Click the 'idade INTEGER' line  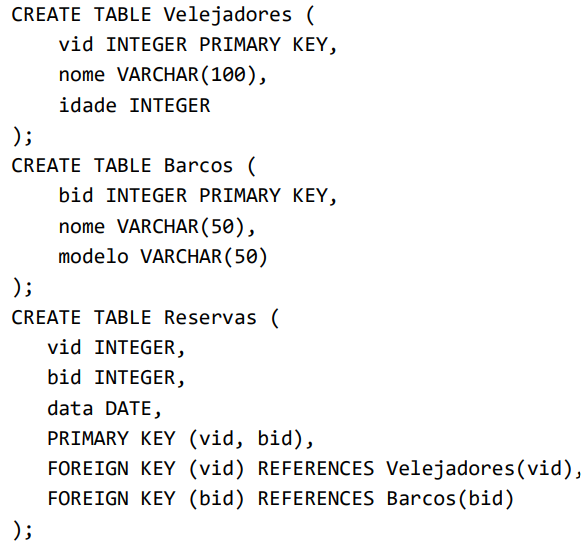pyautogui.click(x=134, y=105)
